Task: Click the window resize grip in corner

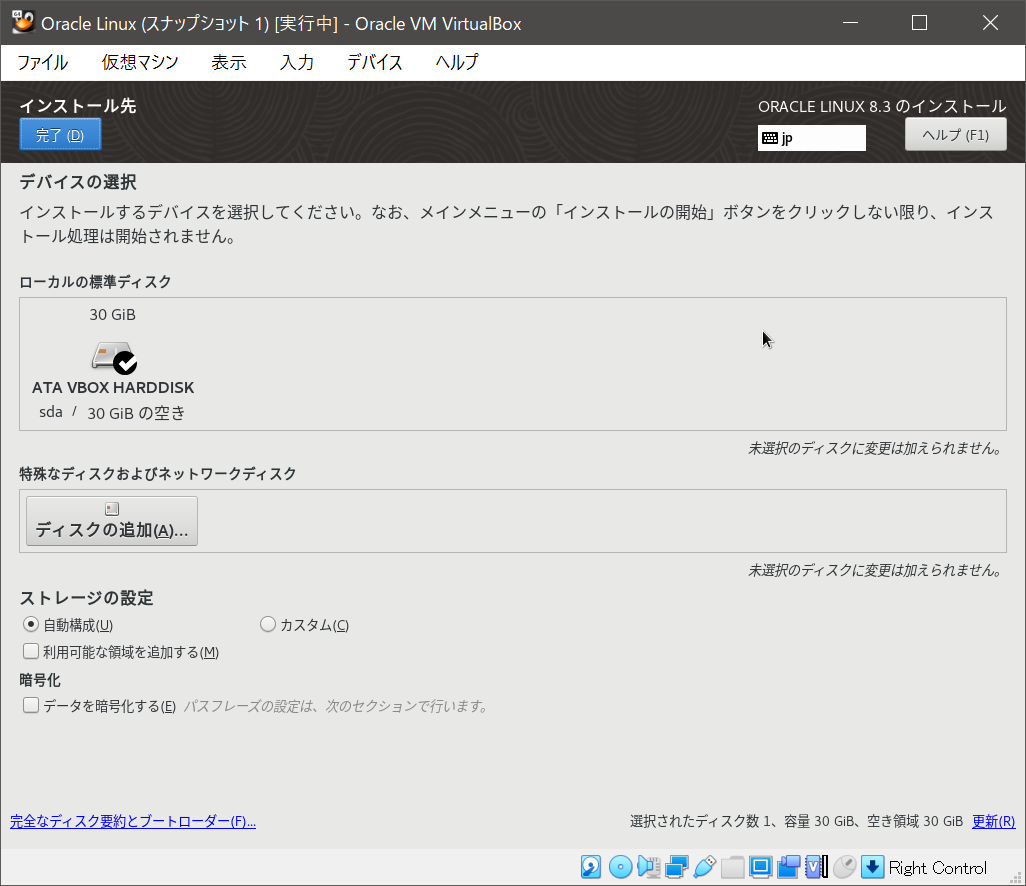Action: tap(1016, 877)
